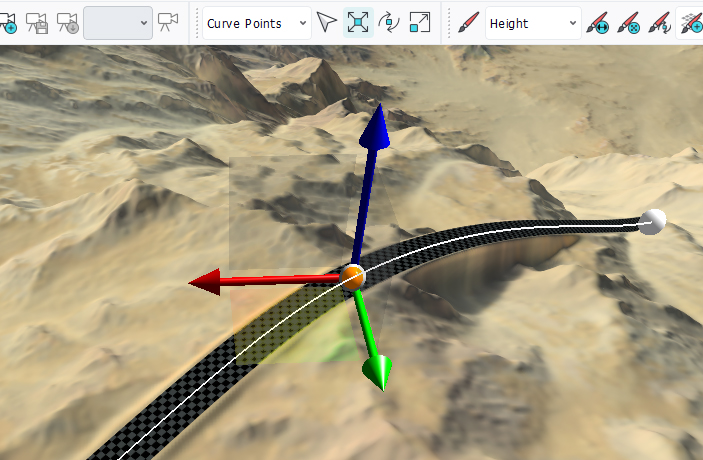Toggle the rotate transform tool
The image size is (703, 460).
click(x=389, y=23)
